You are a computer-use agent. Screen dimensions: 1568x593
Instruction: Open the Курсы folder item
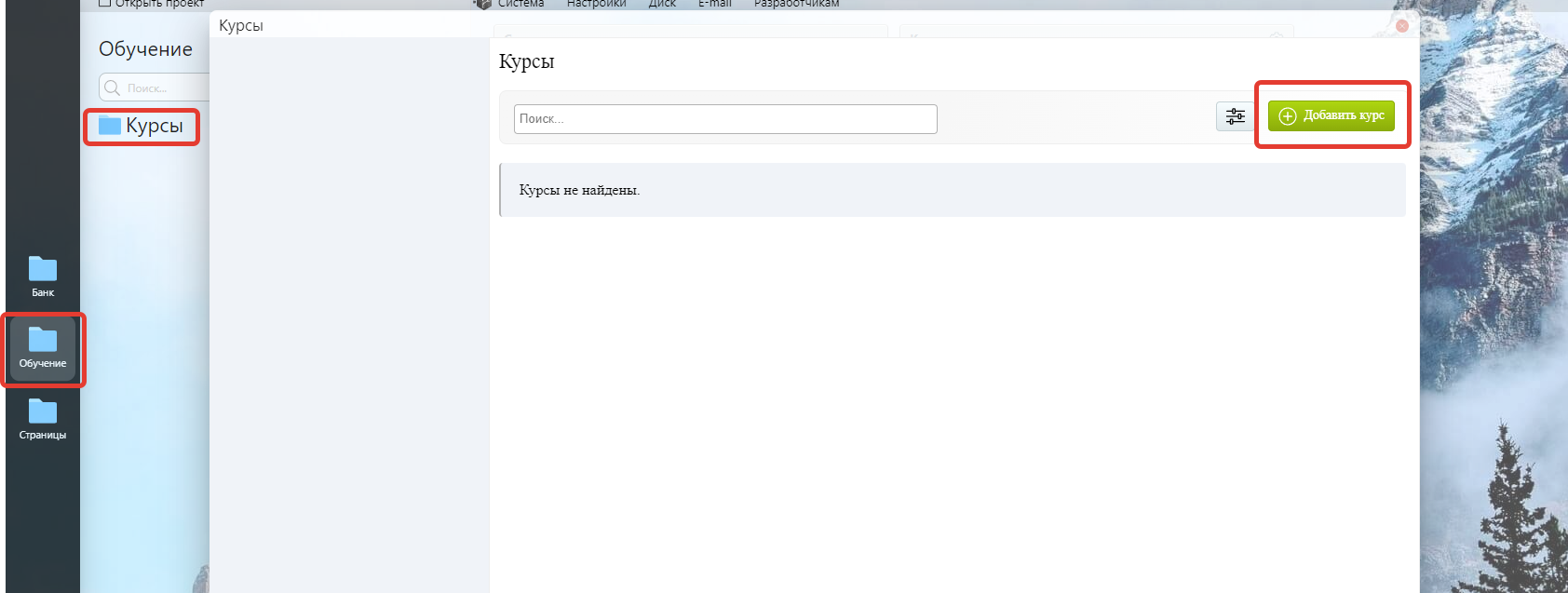tap(142, 126)
